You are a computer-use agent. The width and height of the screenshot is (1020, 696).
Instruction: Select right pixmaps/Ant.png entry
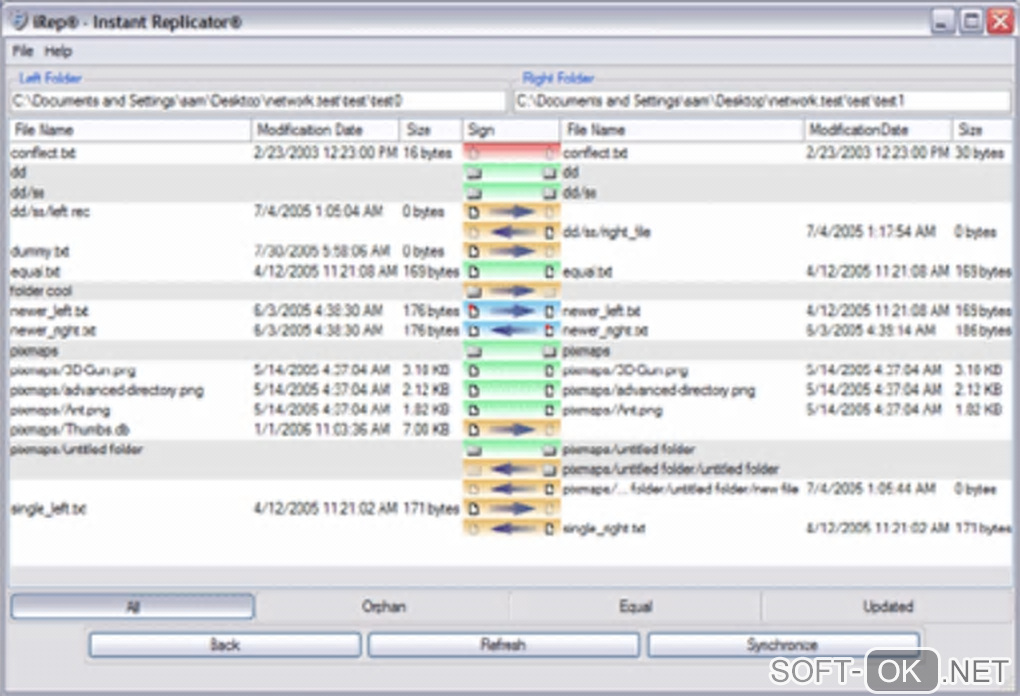(613, 410)
